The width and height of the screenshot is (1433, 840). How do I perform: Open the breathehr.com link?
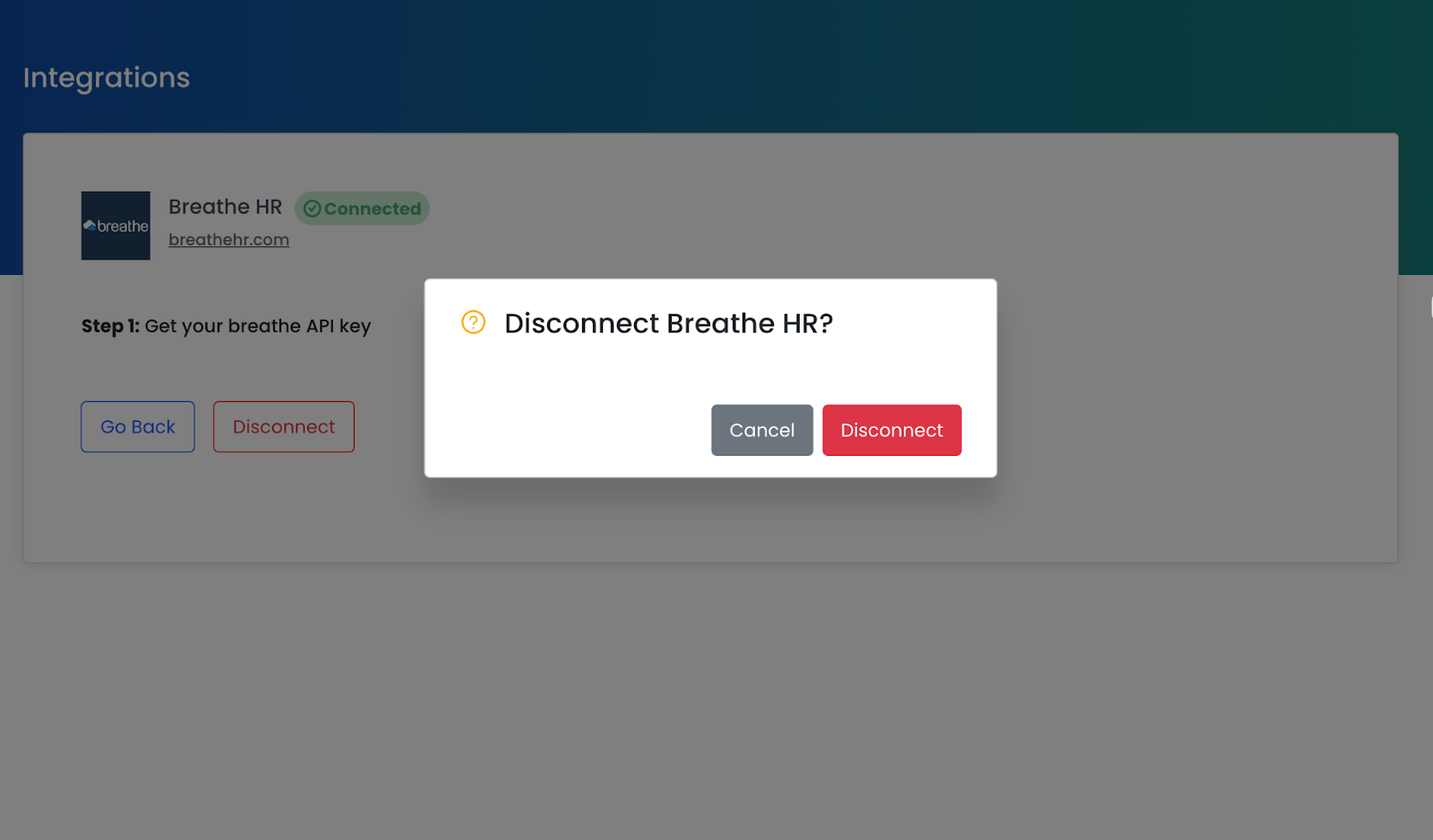tap(228, 239)
